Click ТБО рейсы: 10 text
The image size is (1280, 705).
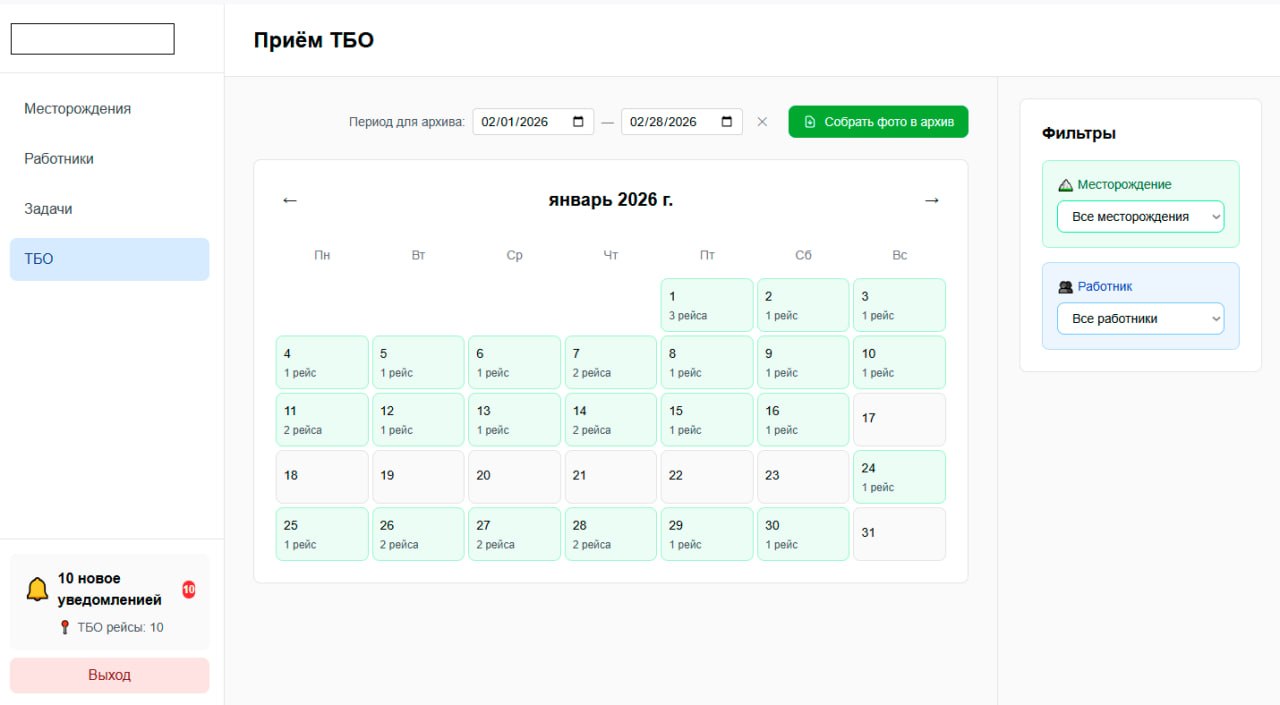click(x=120, y=628)
